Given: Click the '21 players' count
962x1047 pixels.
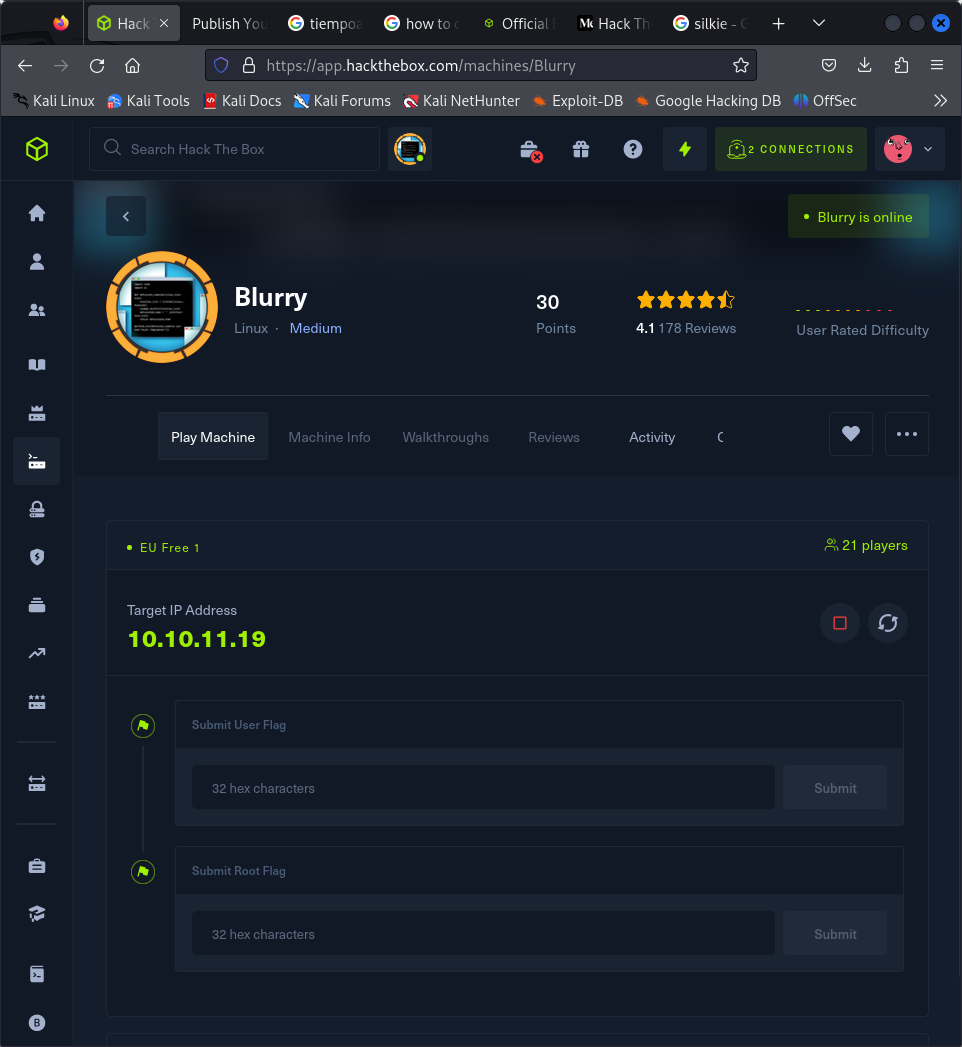Looking at the screenshot, I should 867,546.
